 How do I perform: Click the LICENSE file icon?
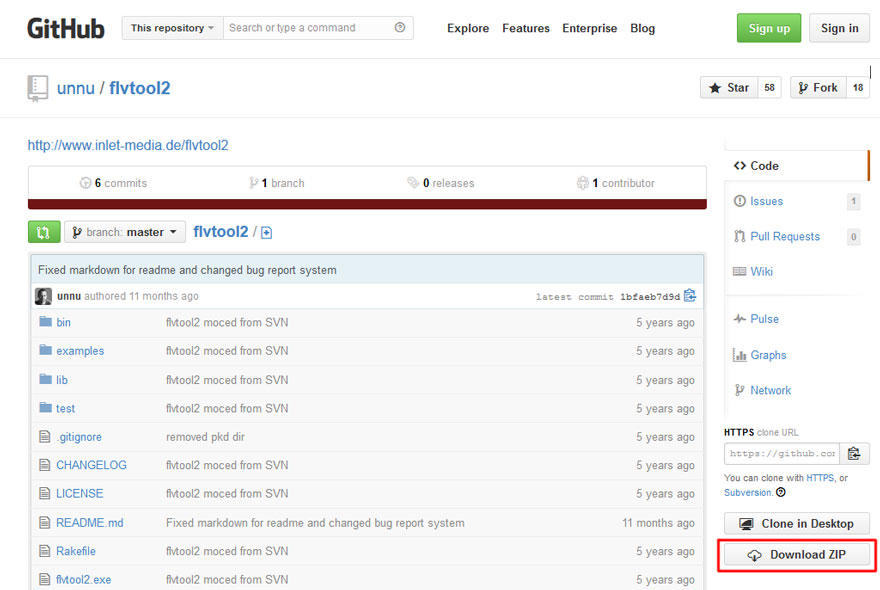pyautogui.click(x=45, y=493)
